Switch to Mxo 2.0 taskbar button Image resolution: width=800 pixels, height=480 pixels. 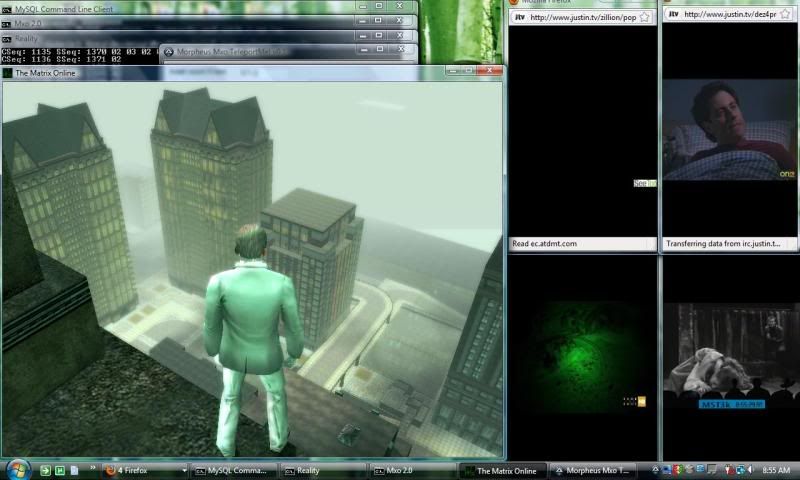click(x=413, y=471)
